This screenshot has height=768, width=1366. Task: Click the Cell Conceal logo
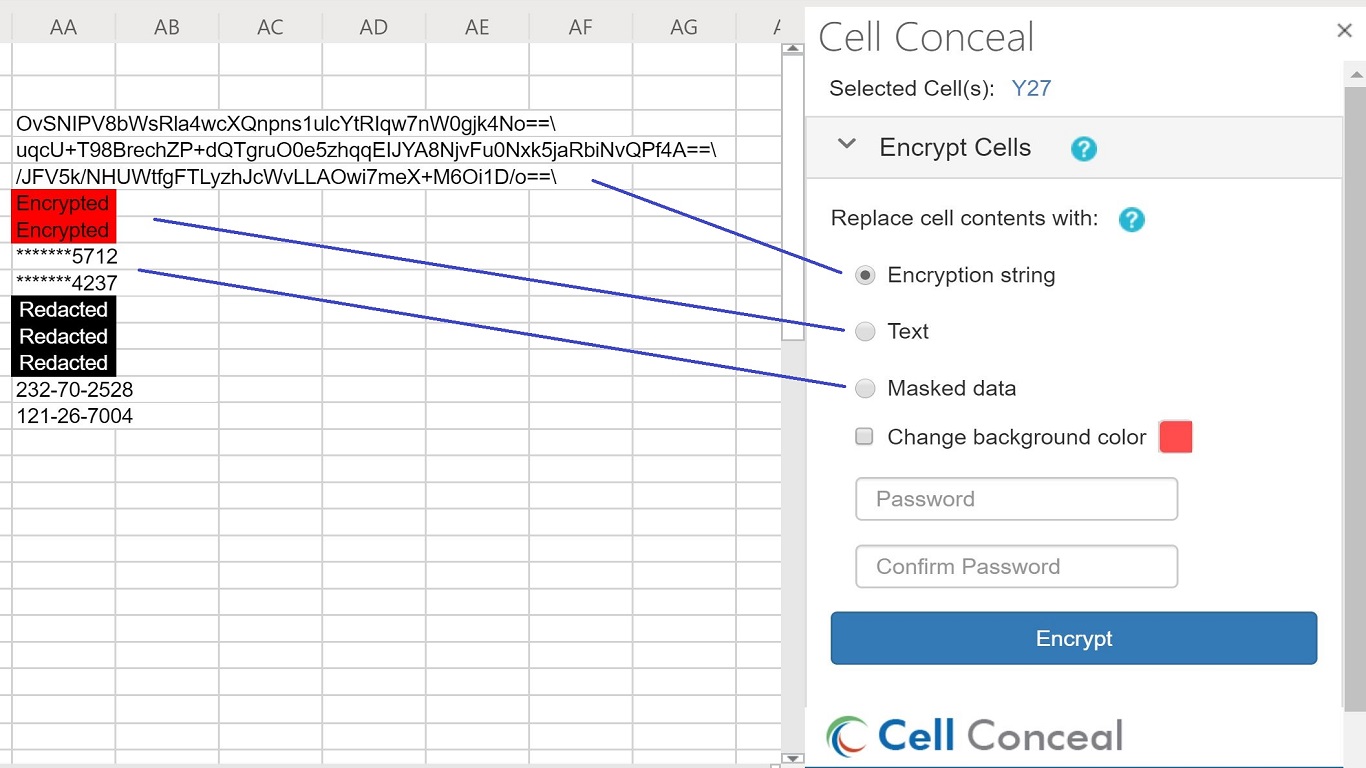(x=975, y=735)
